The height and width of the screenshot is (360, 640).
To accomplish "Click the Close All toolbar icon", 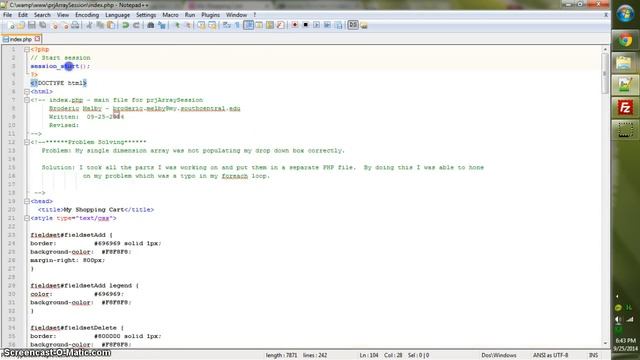I will tap(64, 25).
